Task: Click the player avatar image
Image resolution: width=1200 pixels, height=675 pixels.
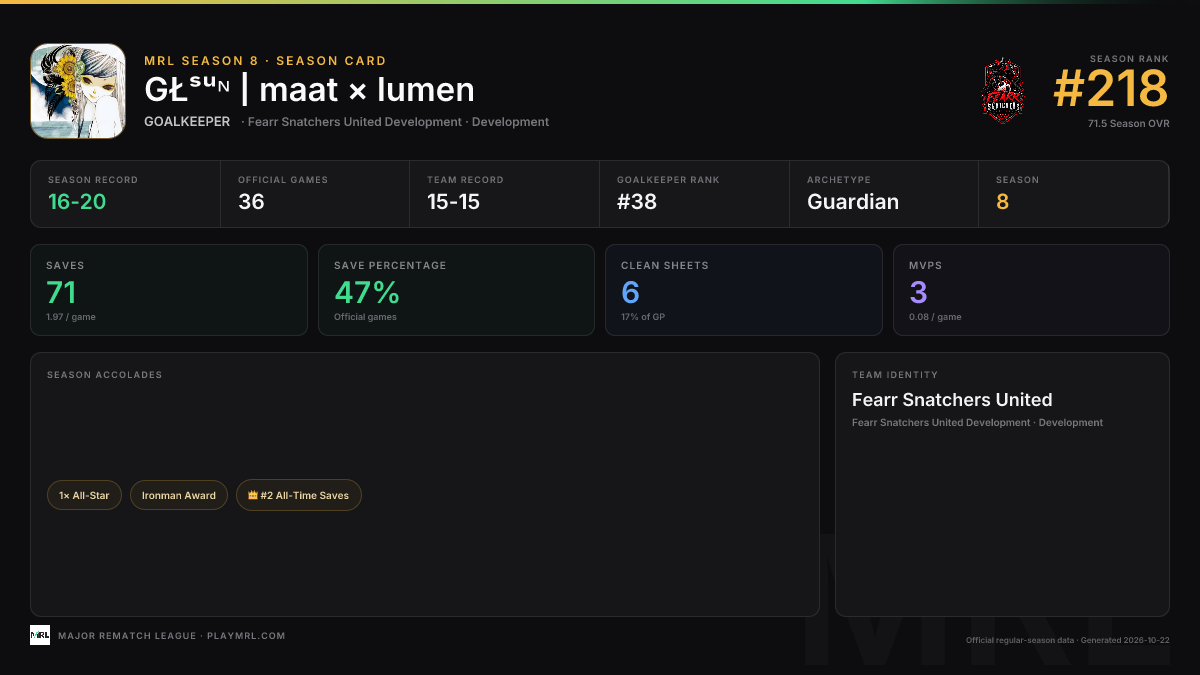Action: [x=78, y=91]
